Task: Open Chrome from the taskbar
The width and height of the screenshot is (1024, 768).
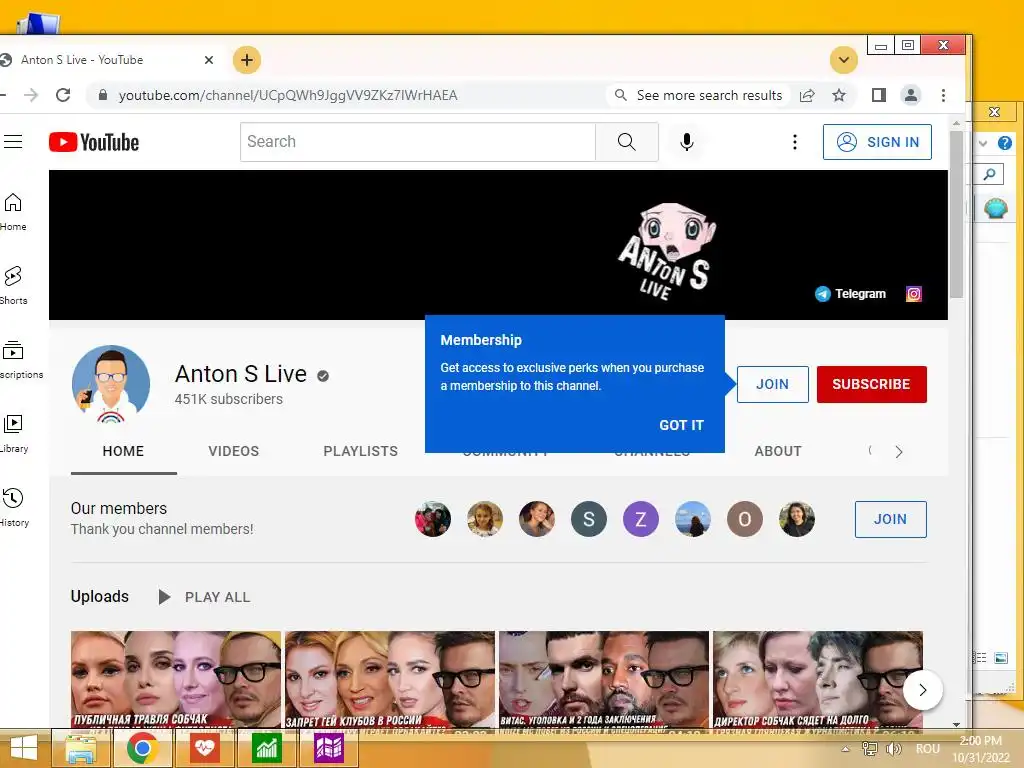Action: [142, 748]
